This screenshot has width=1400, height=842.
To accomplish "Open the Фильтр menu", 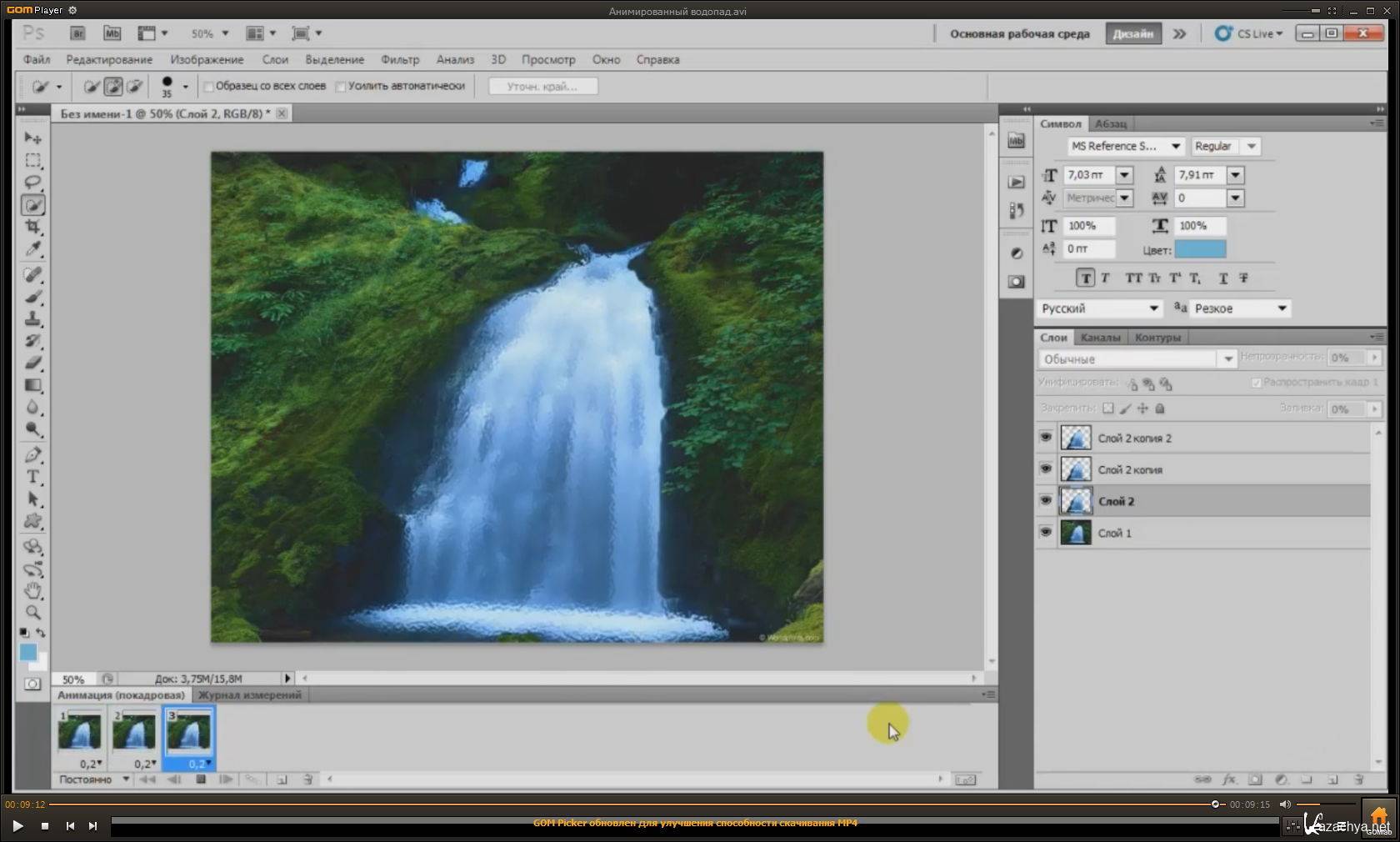I will [399, 60].
